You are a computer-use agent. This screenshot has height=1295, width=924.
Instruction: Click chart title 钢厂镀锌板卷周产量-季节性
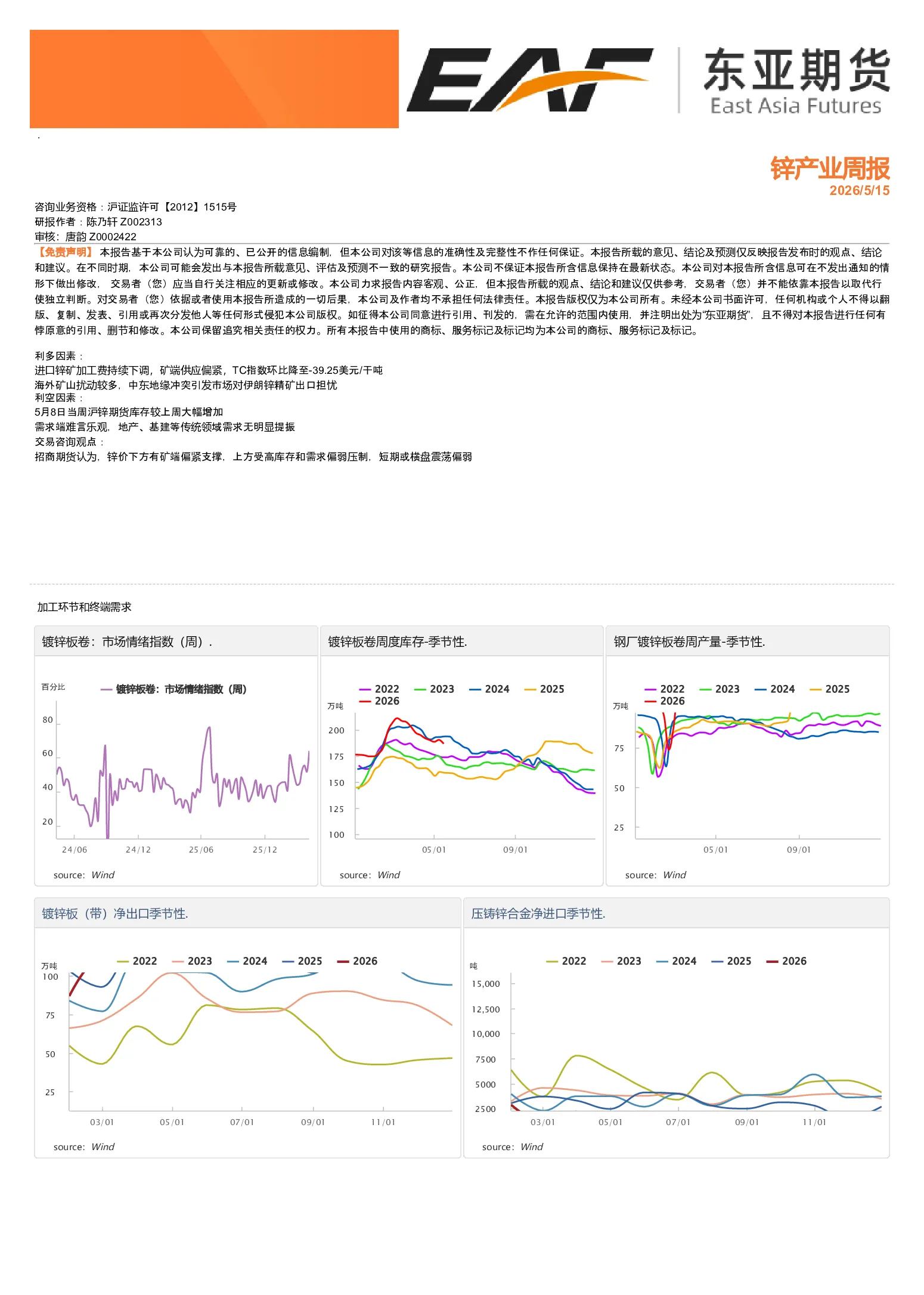(689, 642)
